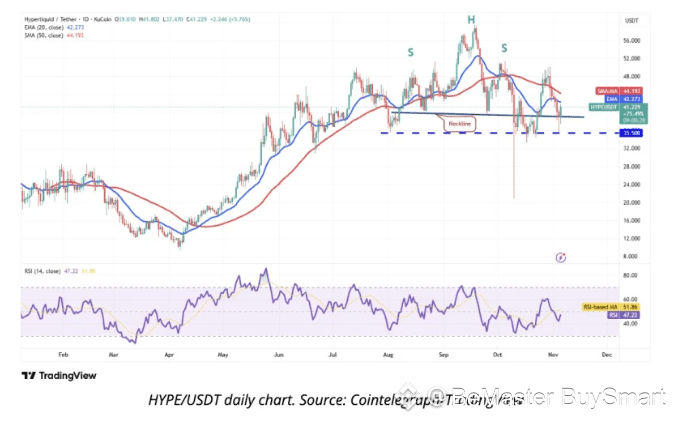Click the right shoulder 'S' marker
The width and height of the screenshot is (673, 422).
504,48
